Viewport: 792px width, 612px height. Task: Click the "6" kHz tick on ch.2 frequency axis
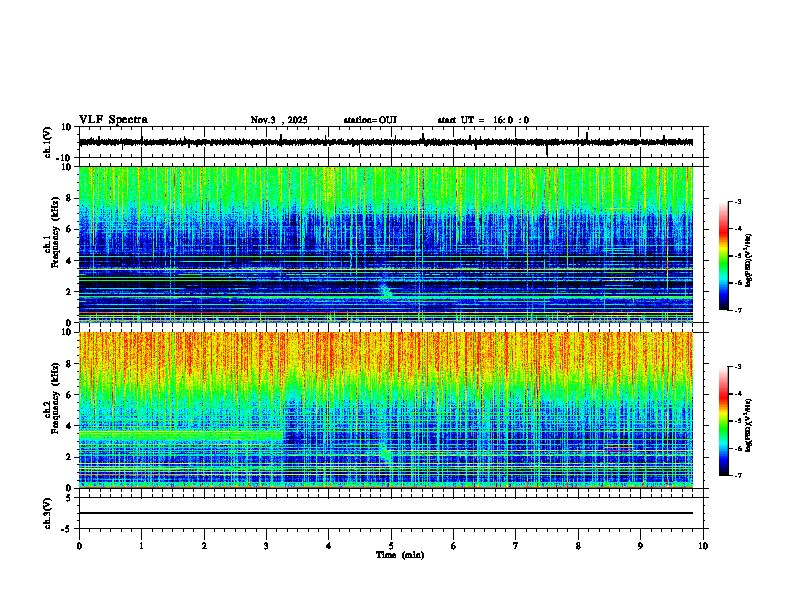69,395
